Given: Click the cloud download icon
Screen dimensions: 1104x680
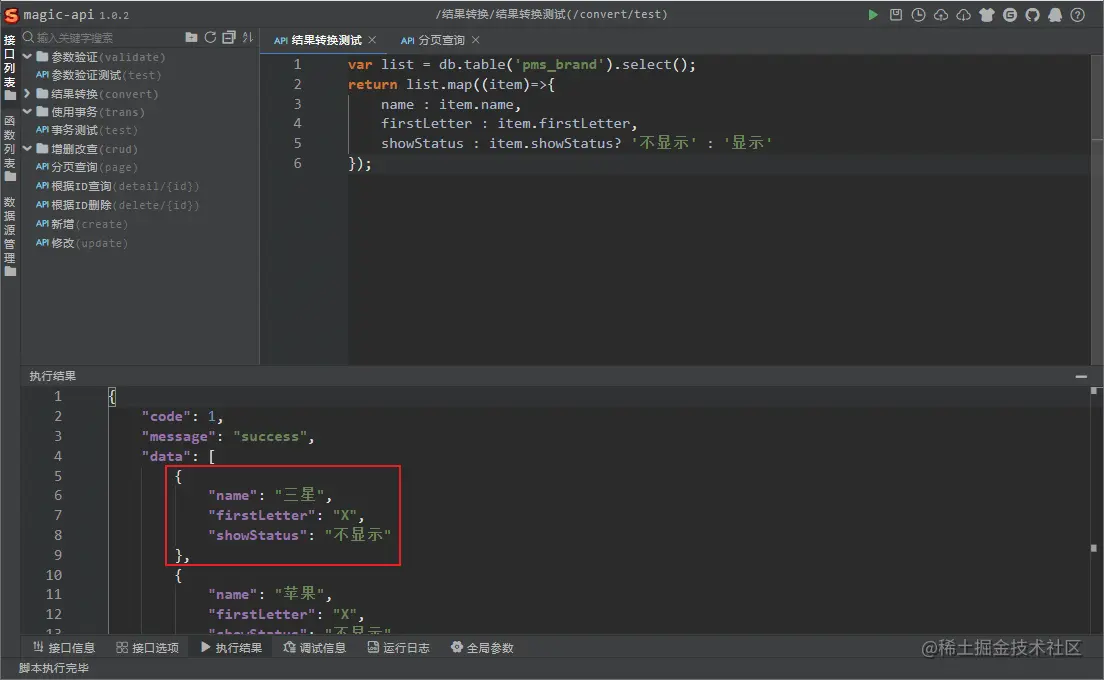Looking at the screenshot, I should pyautogui.click(x=964, y=15).
